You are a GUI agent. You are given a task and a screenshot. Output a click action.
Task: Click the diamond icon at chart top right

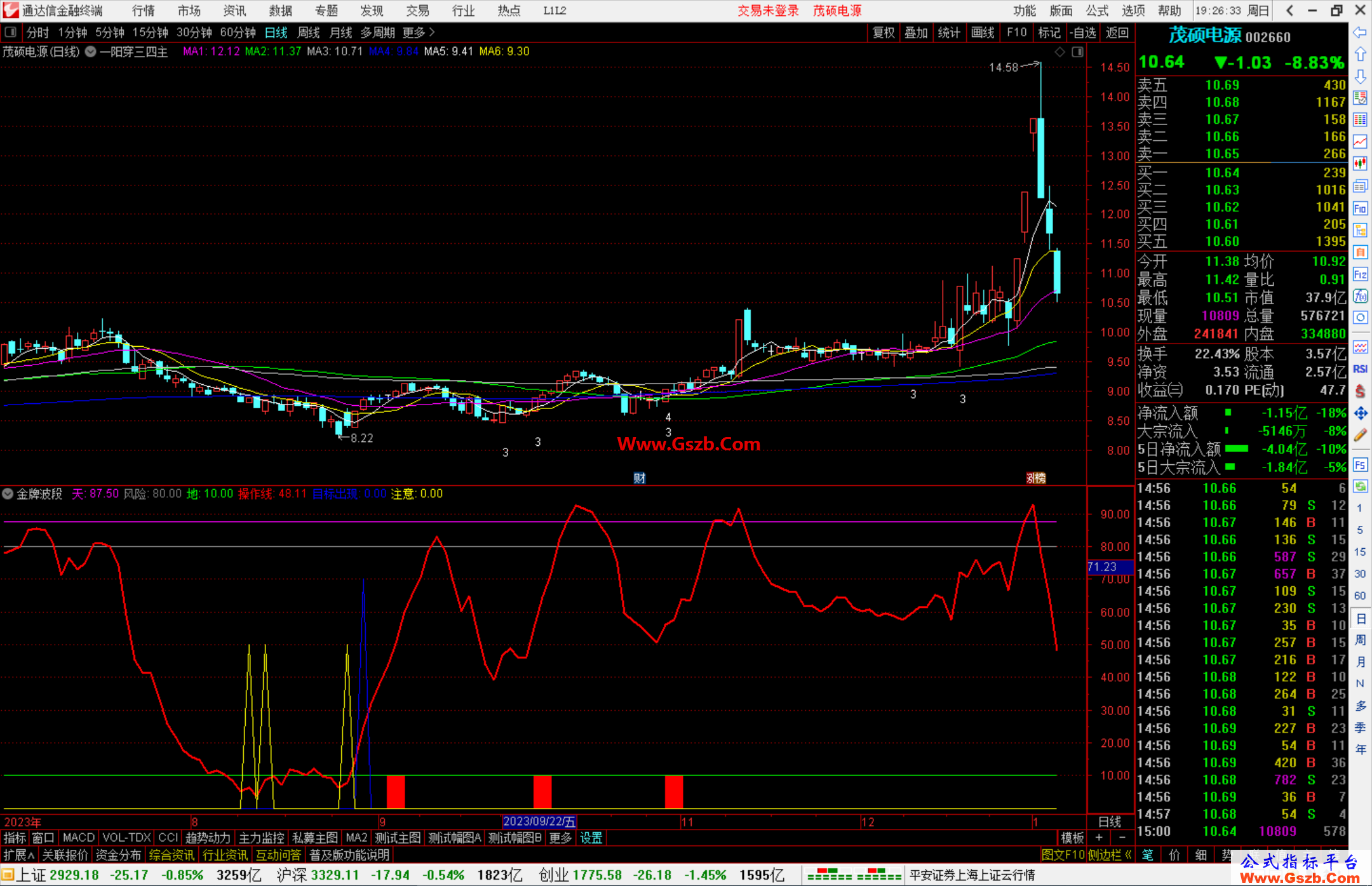(1059, 52)
